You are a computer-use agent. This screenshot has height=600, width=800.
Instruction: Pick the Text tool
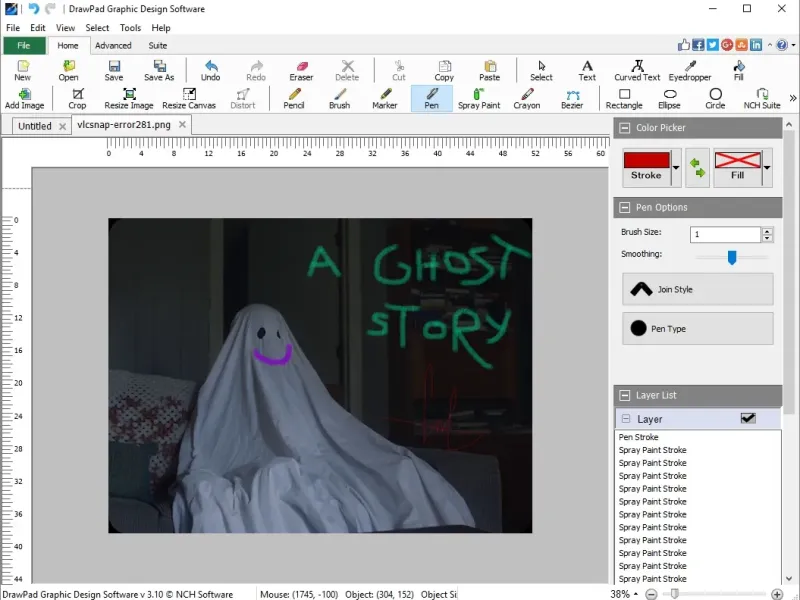pos(587,70)
